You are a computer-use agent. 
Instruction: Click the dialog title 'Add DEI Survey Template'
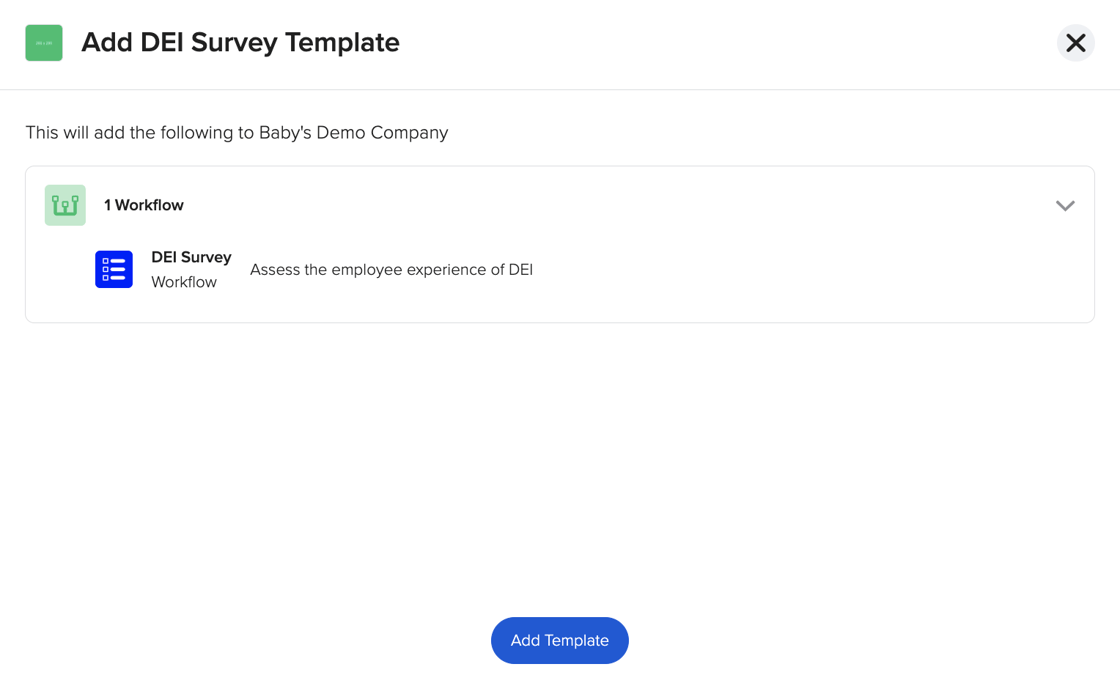pyautogui.click(x=240, y=43)
